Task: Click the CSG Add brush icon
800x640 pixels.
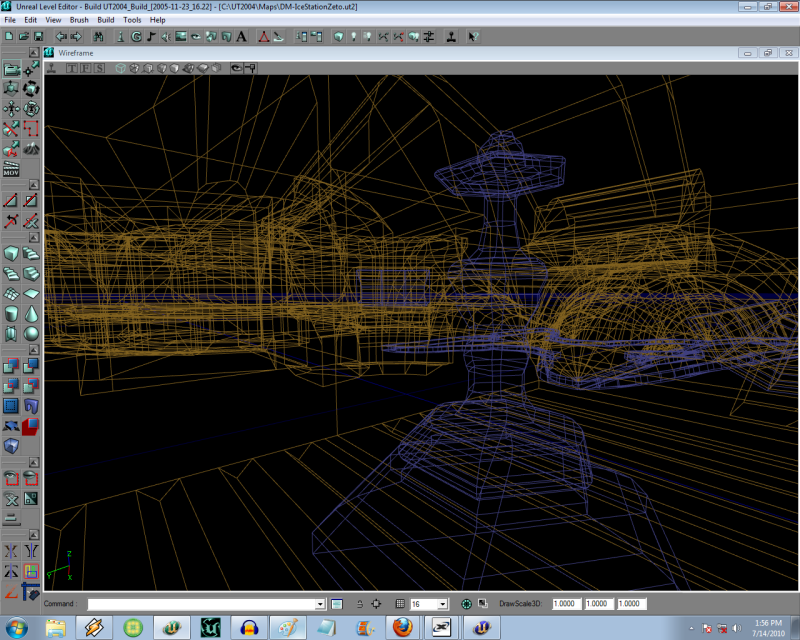Action: [11, 365]
